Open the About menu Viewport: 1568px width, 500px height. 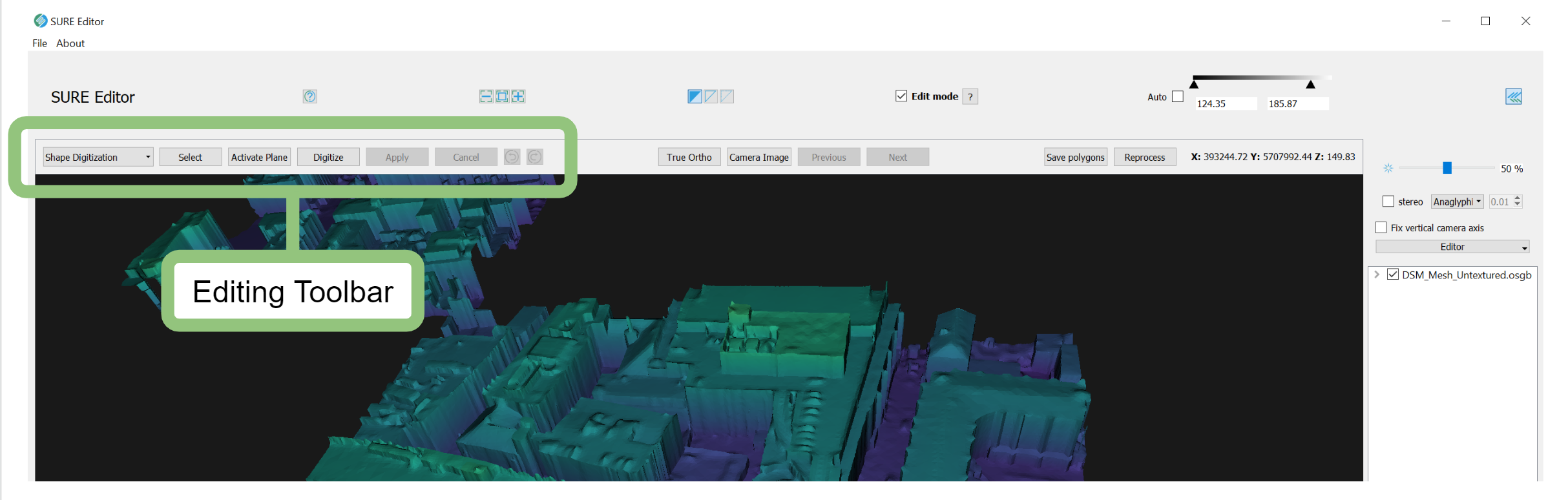70,43
